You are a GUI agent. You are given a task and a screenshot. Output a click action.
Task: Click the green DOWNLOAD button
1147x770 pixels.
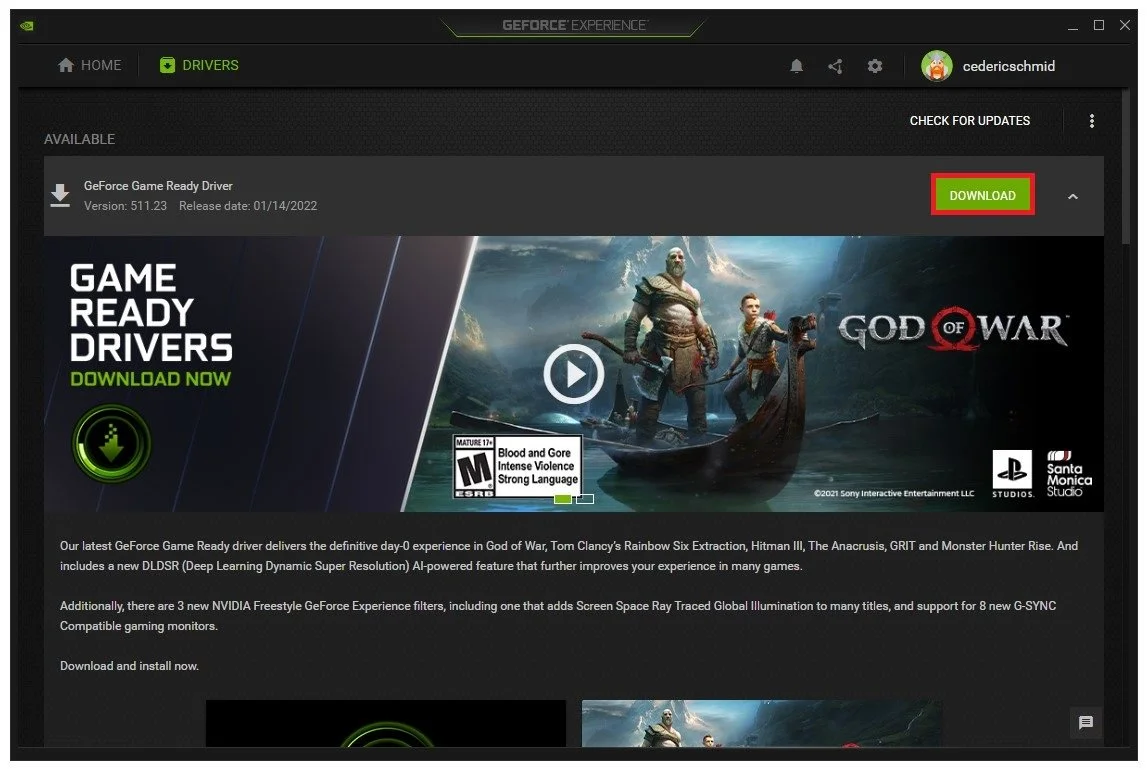click(982, 195)
